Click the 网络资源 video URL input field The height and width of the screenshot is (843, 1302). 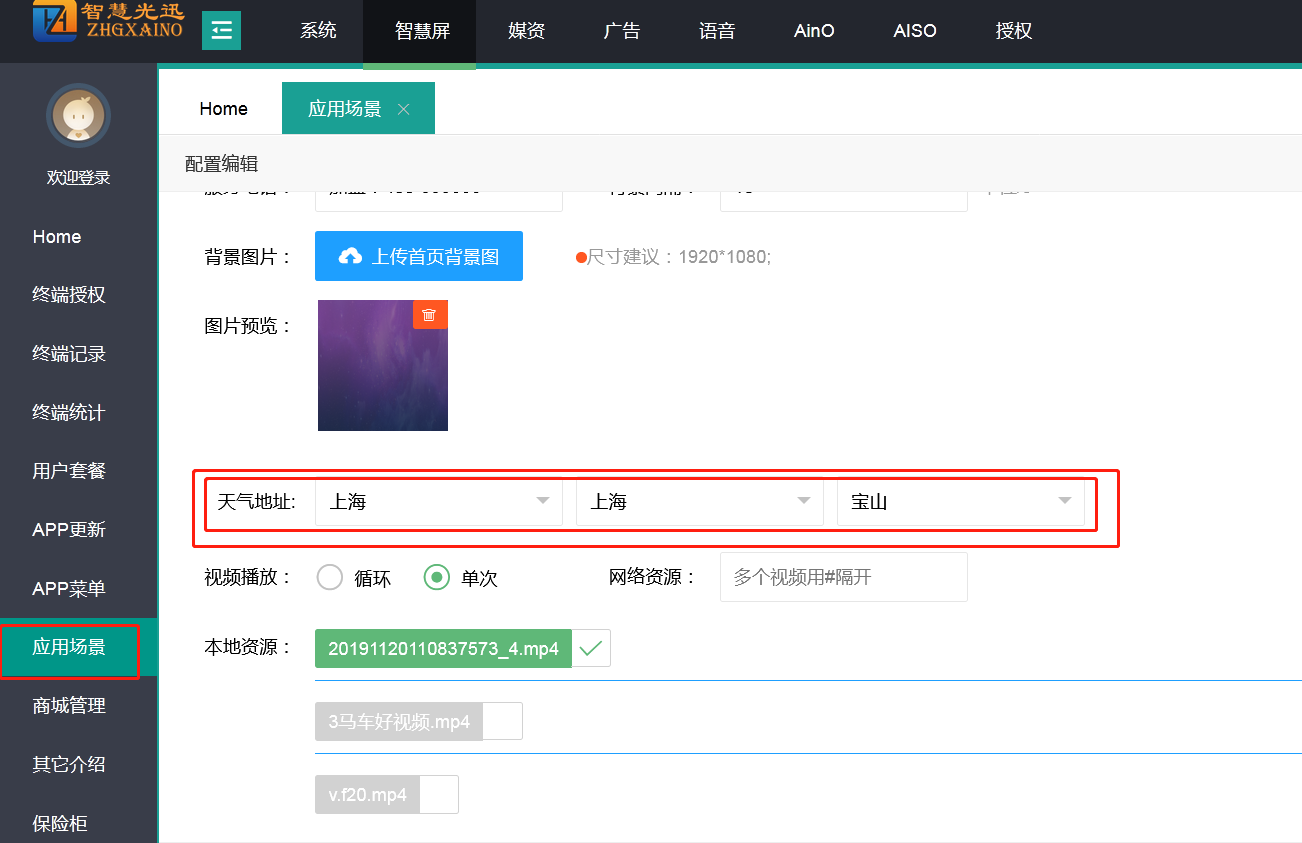(843, 577)
